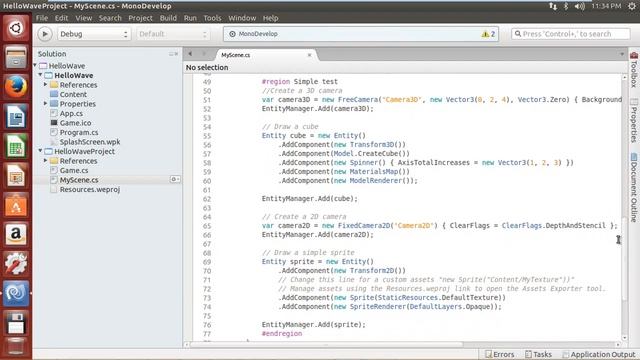Open the Search menu
The image size is (640, 360).
[x=110, y=18]
